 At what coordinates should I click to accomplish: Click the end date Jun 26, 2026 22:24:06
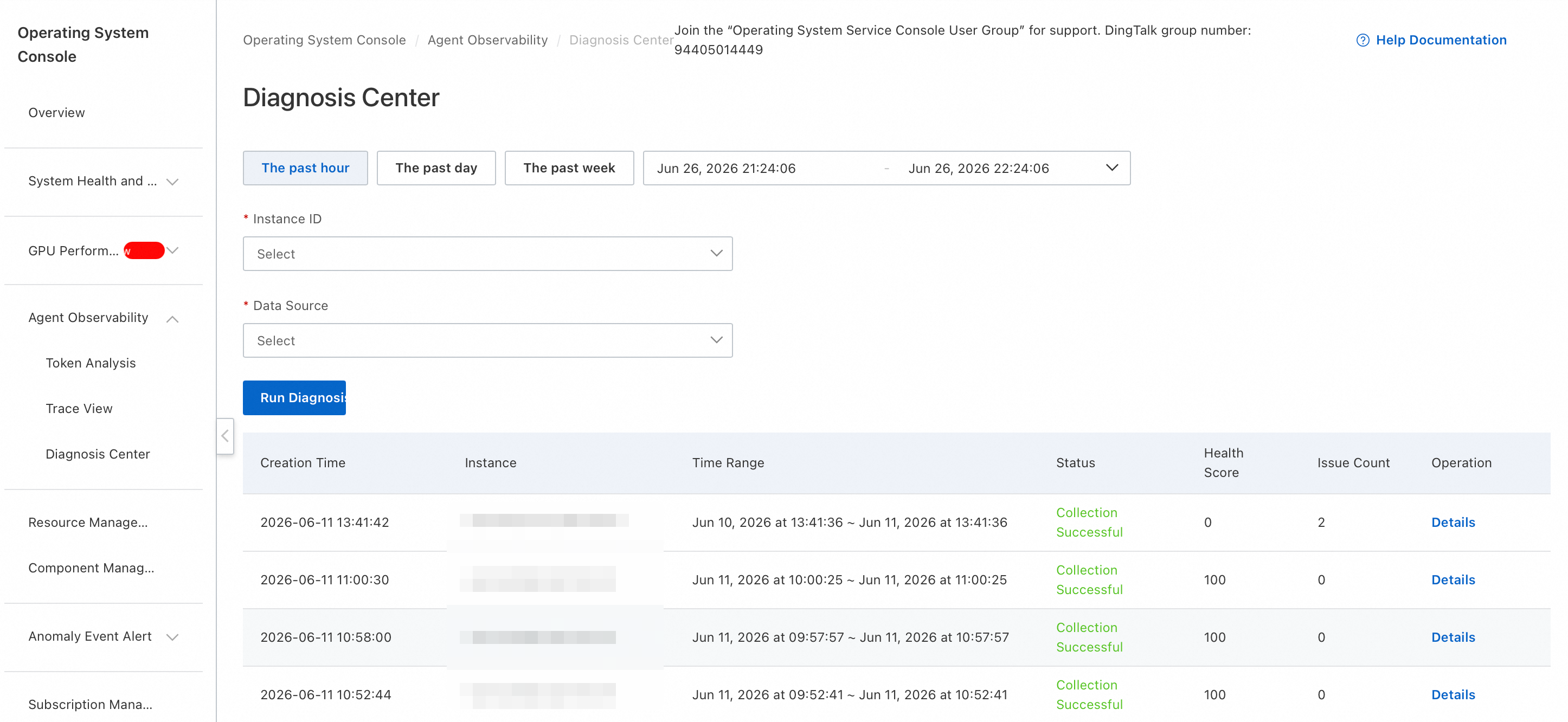click(x=978, y=168)
